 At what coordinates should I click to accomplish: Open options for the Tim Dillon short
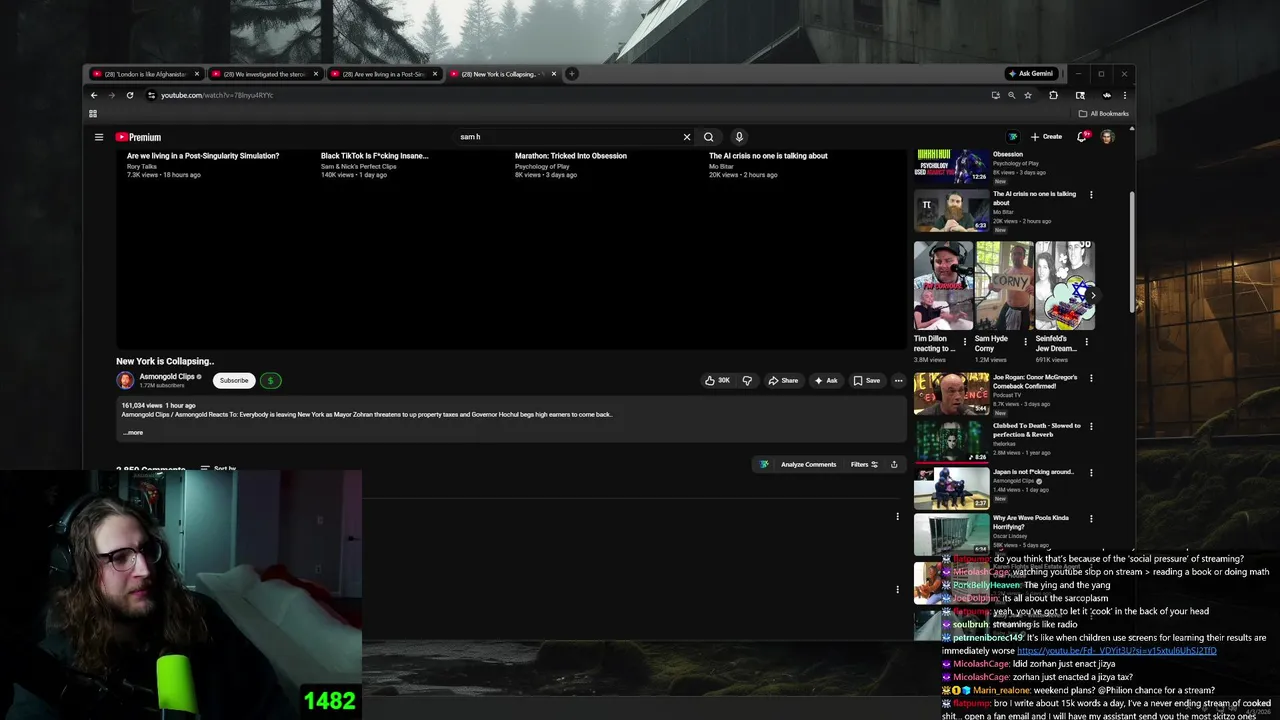click(965, 342)
